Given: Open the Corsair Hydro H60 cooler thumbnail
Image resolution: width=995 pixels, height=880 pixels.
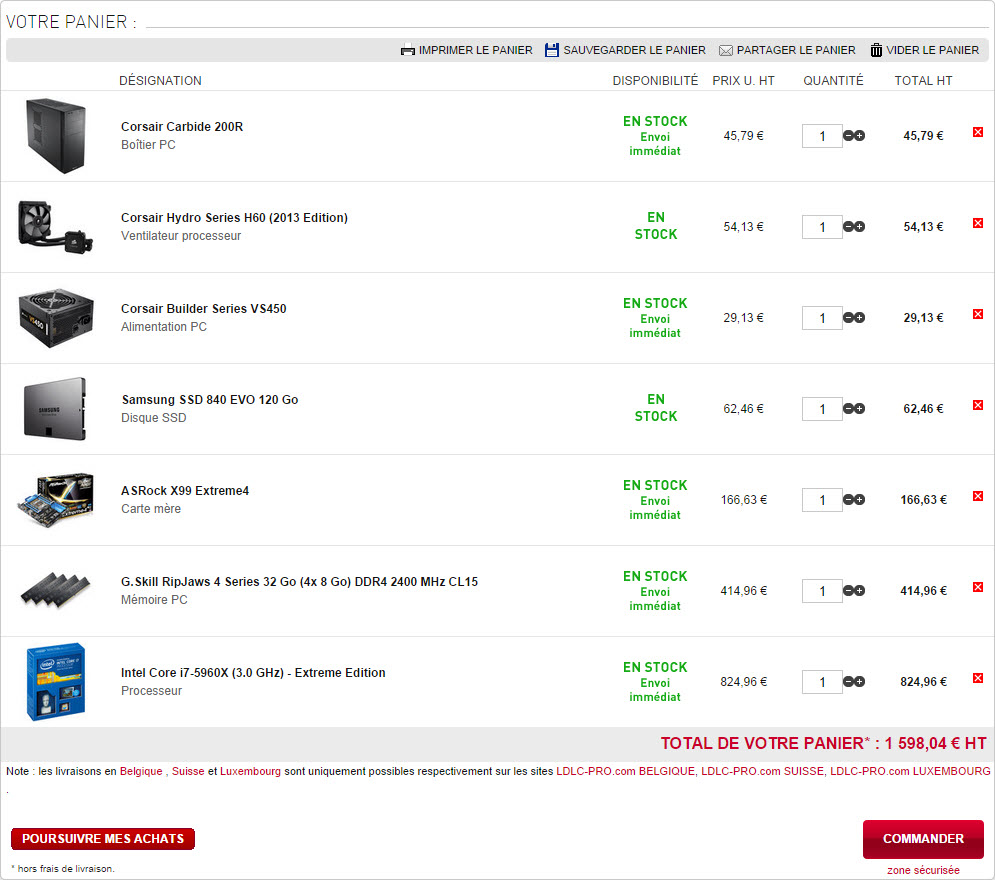Looking at the screenshot, I should point(56,227).
